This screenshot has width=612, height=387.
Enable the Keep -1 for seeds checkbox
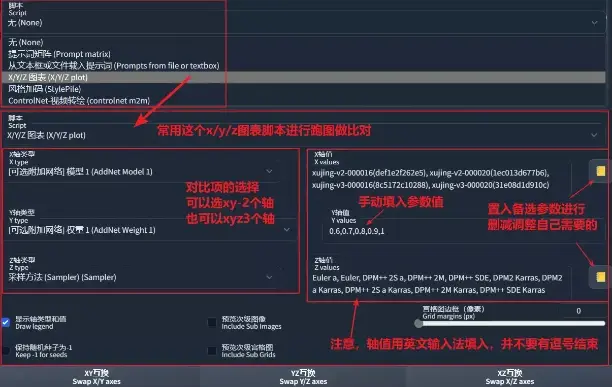coord(6,350)
